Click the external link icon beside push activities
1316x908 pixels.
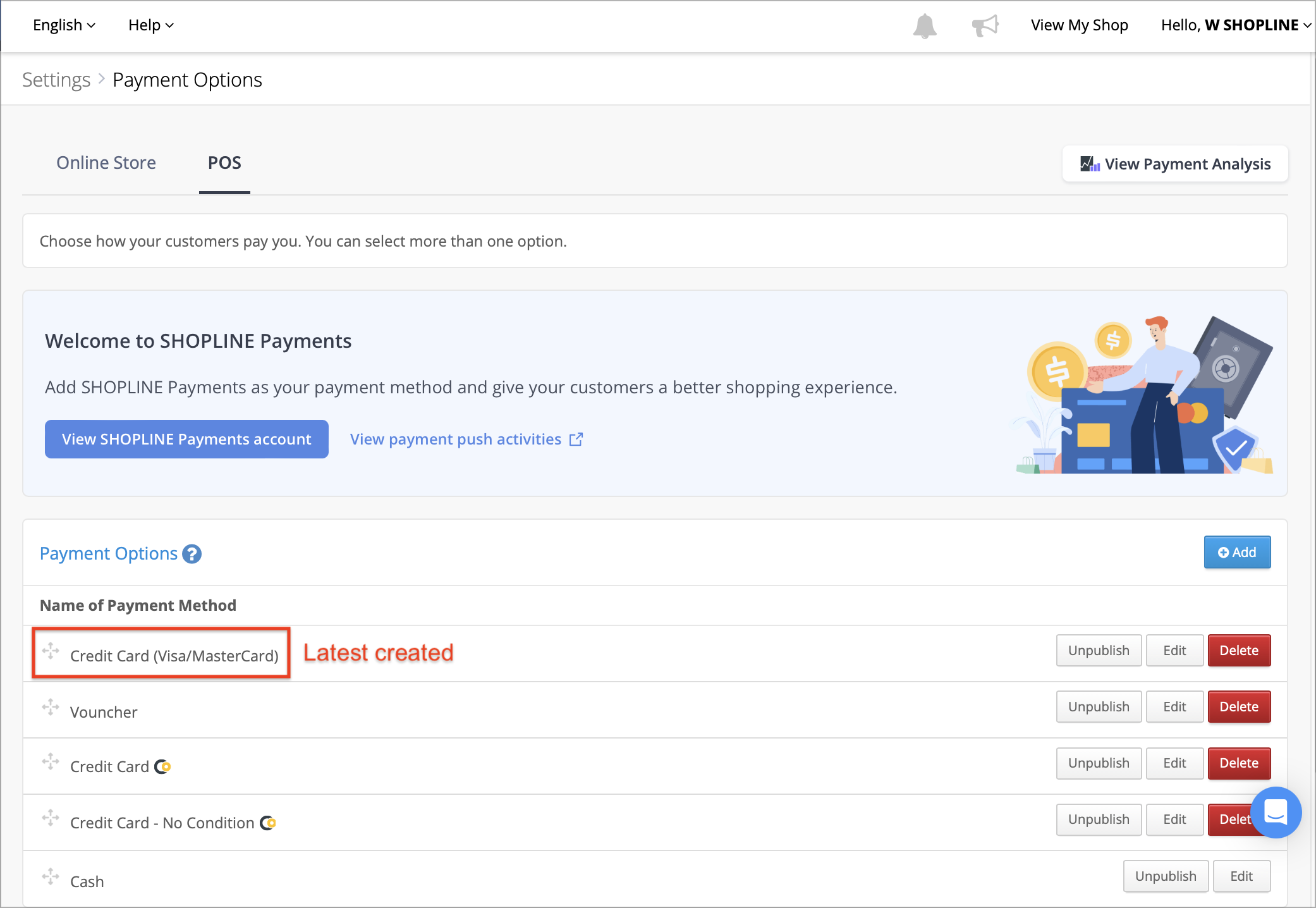[576, 439]
